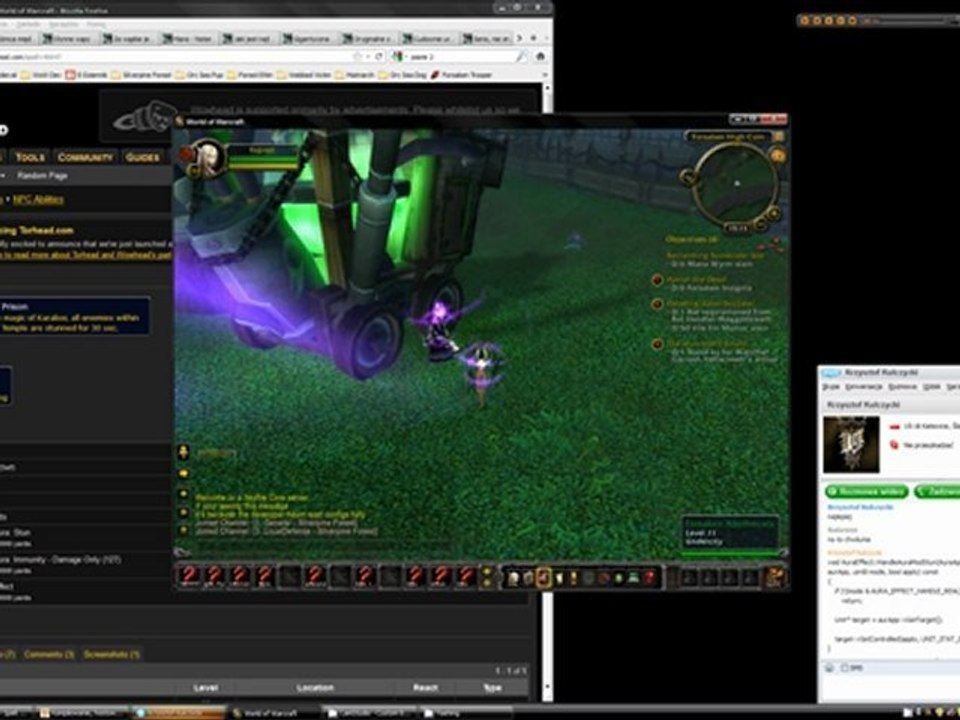Open the search engine selector in Firefox
Screen dimensions: 960x720
pos(399,56)
